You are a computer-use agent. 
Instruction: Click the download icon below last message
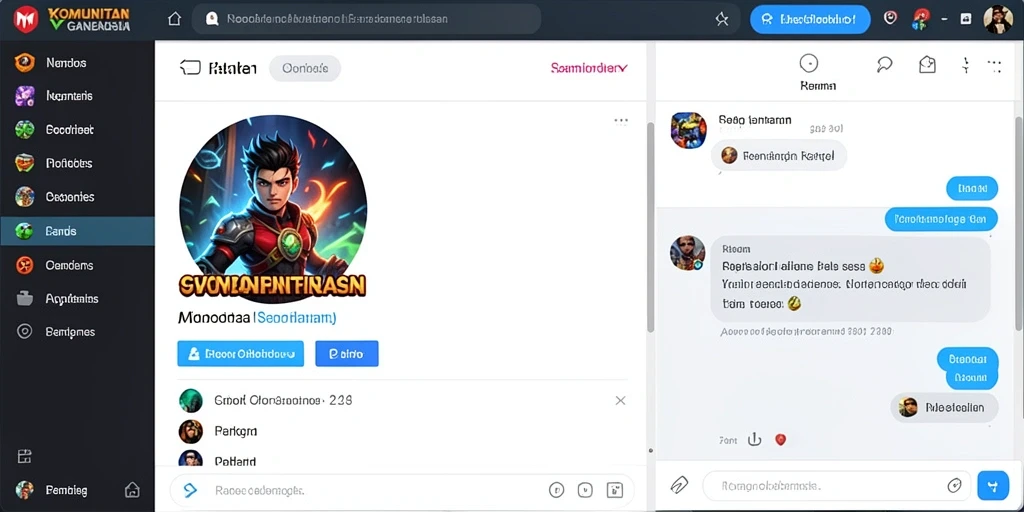coord(754,440)
